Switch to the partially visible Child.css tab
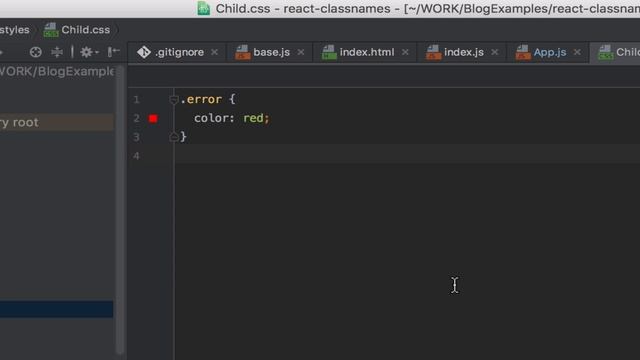 (x=616, y=52)
